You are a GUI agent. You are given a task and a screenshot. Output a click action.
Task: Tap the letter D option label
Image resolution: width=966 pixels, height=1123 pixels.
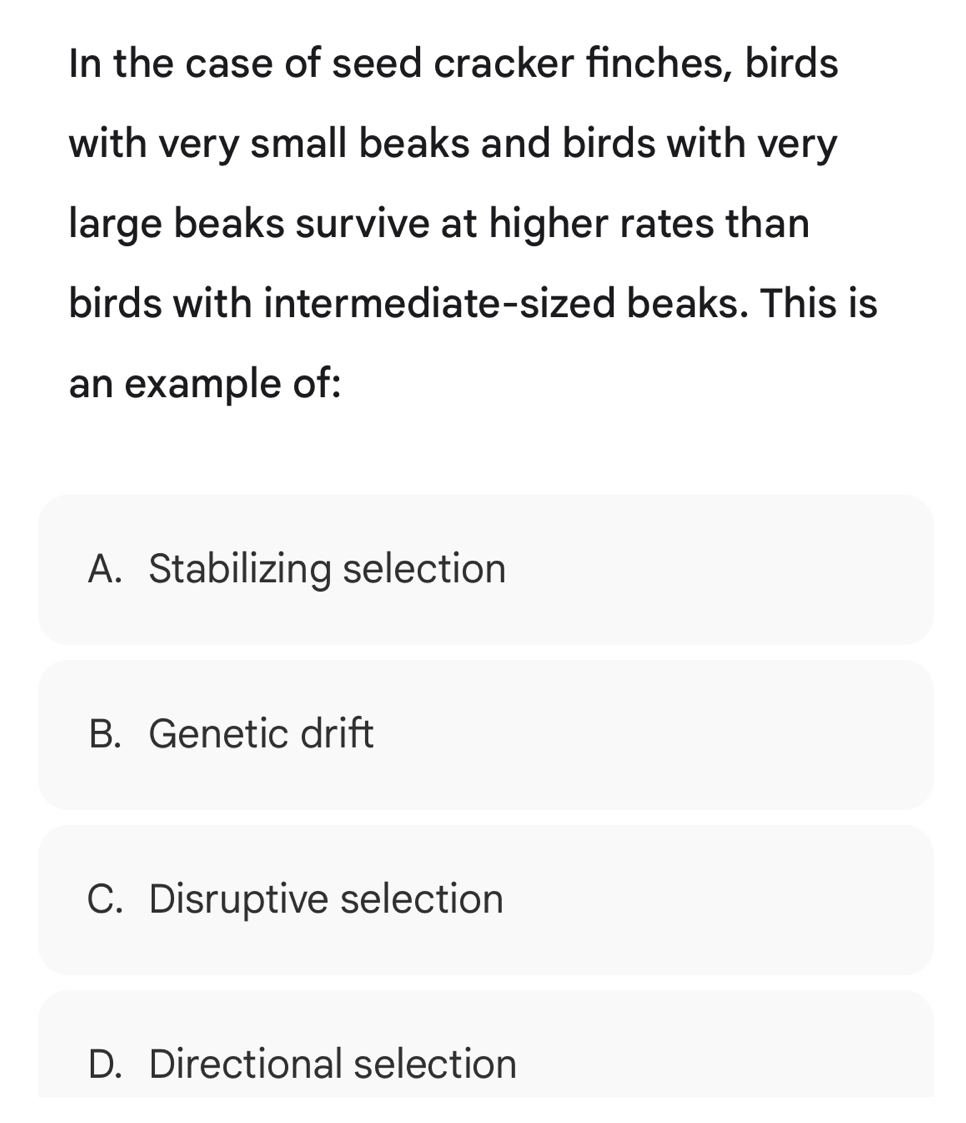click(x=104, y=1064)
